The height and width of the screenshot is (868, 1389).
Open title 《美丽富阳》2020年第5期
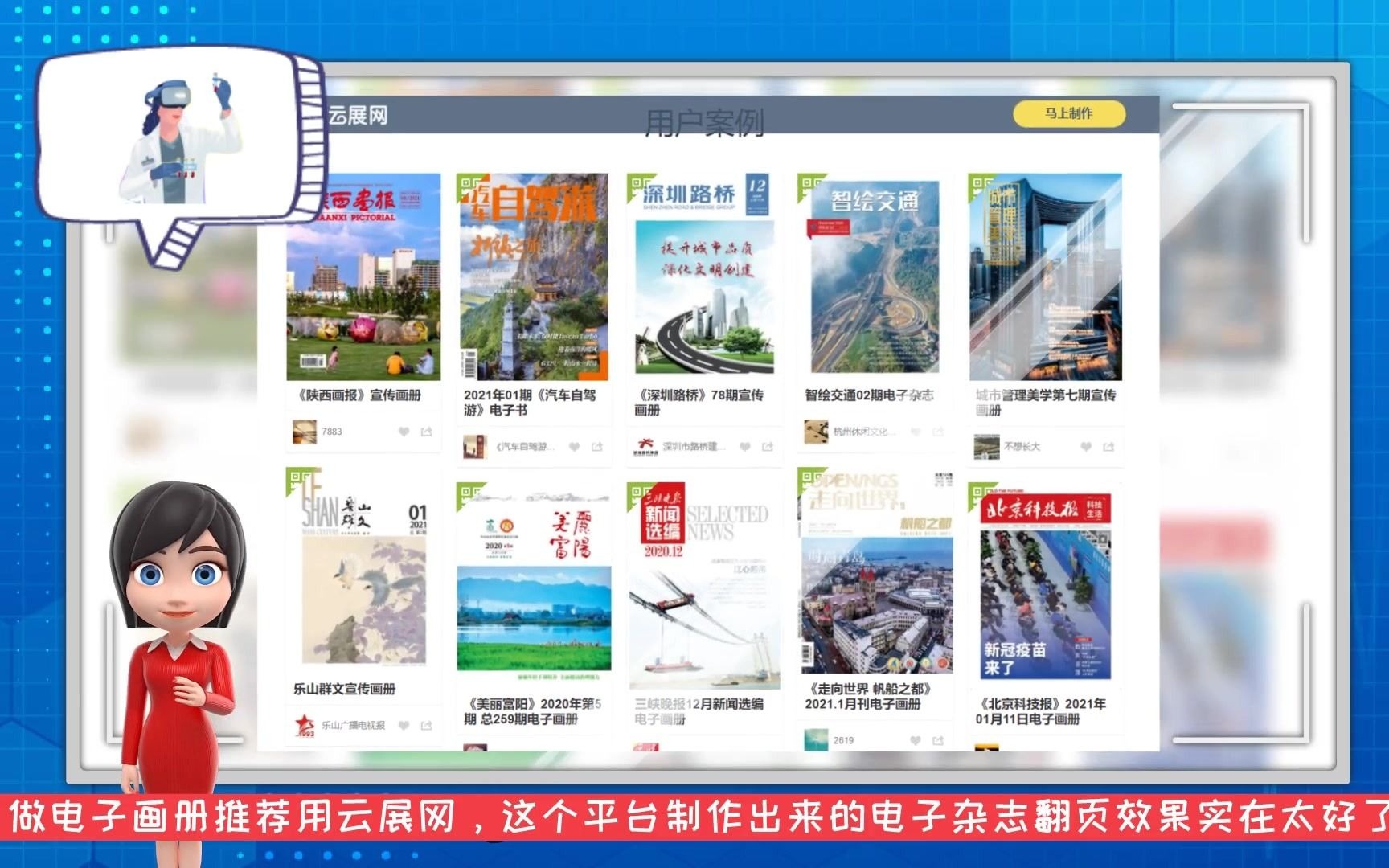[x=532, y=711]
